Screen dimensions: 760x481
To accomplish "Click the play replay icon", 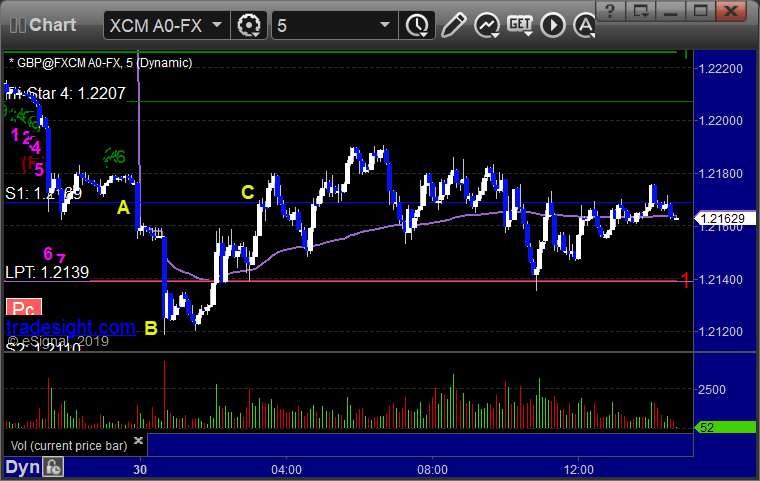I will coord(553,25).
